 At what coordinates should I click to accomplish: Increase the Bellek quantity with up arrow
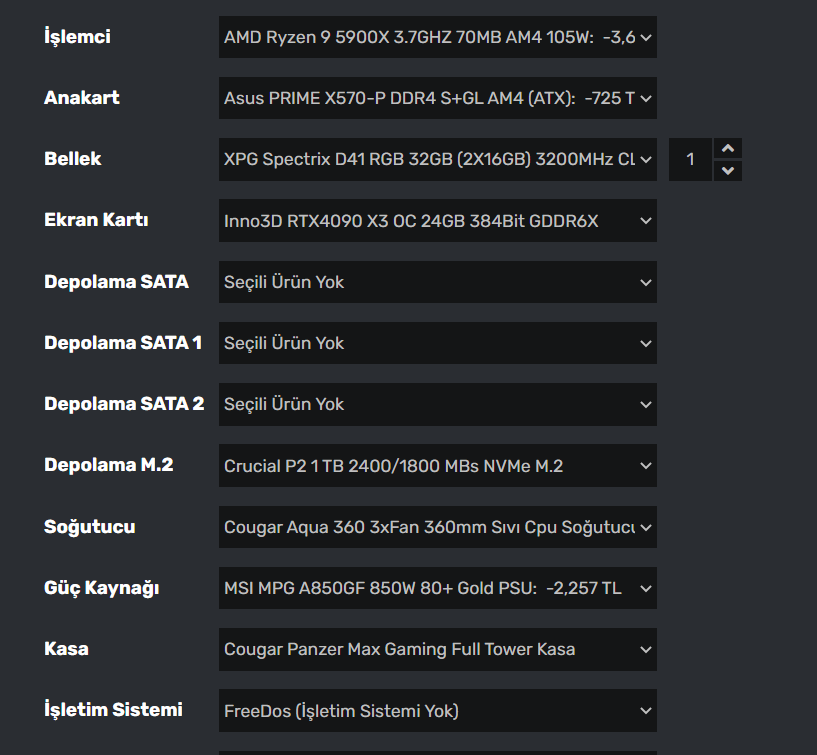(729, 149)
